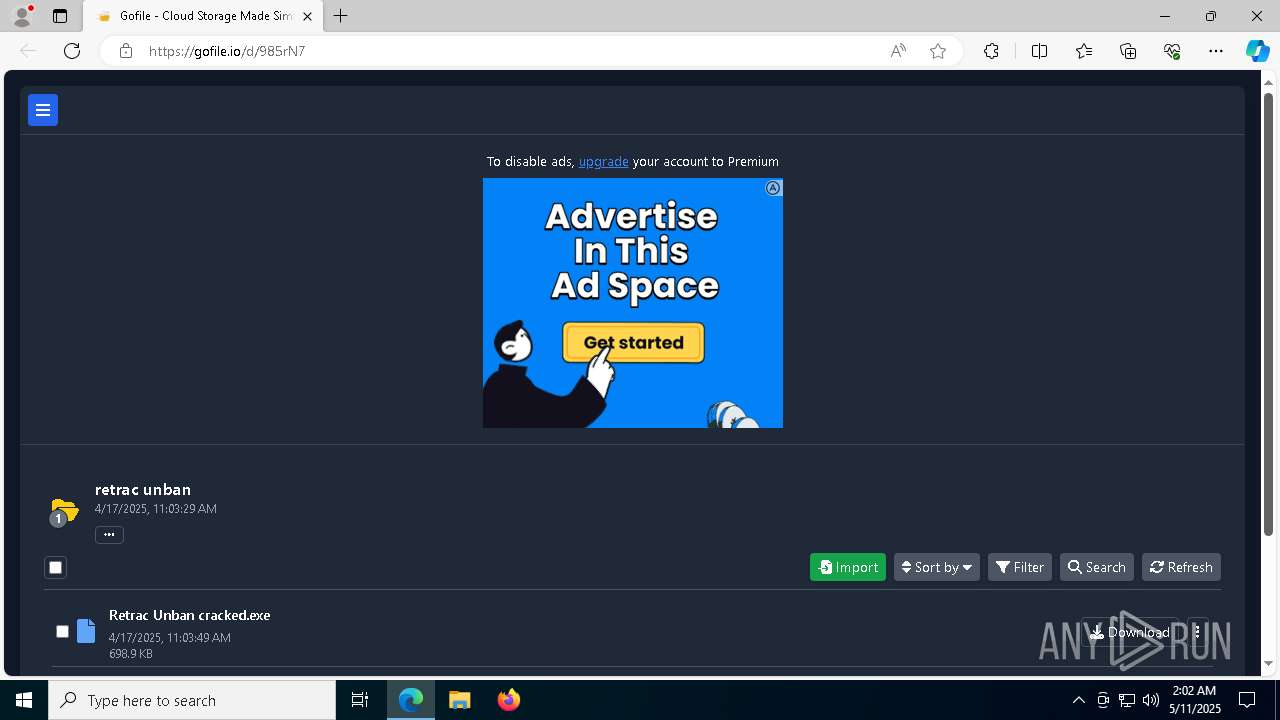The height and width of the screenshot is (720, 1280).
Task: Click Get started in the advertisement
Action: click(x=633, y=342)
